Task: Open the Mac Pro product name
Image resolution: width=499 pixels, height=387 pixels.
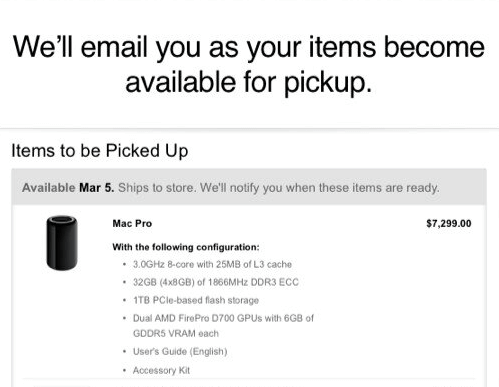Action: coord(132,223)
